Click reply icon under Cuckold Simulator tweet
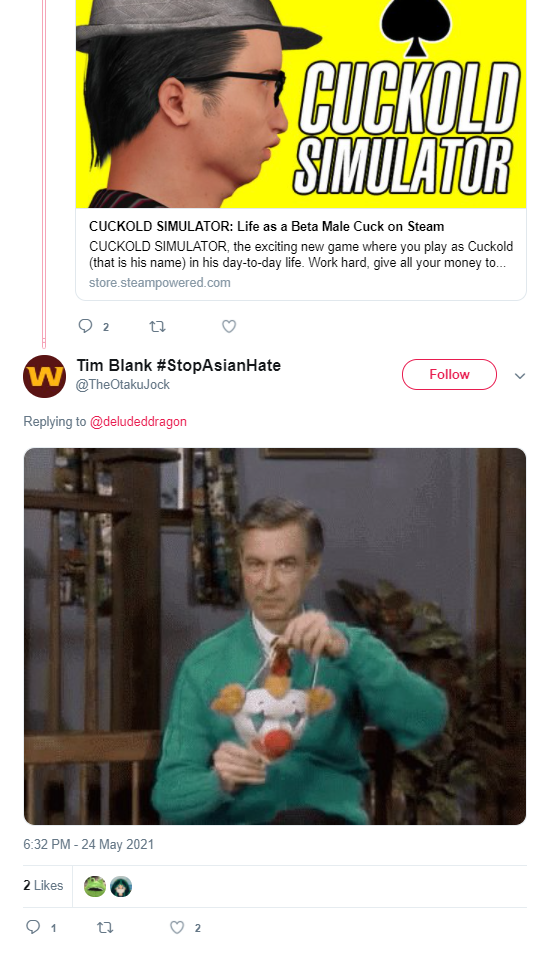Screen dimensions: 553x957 click(85, 326)
